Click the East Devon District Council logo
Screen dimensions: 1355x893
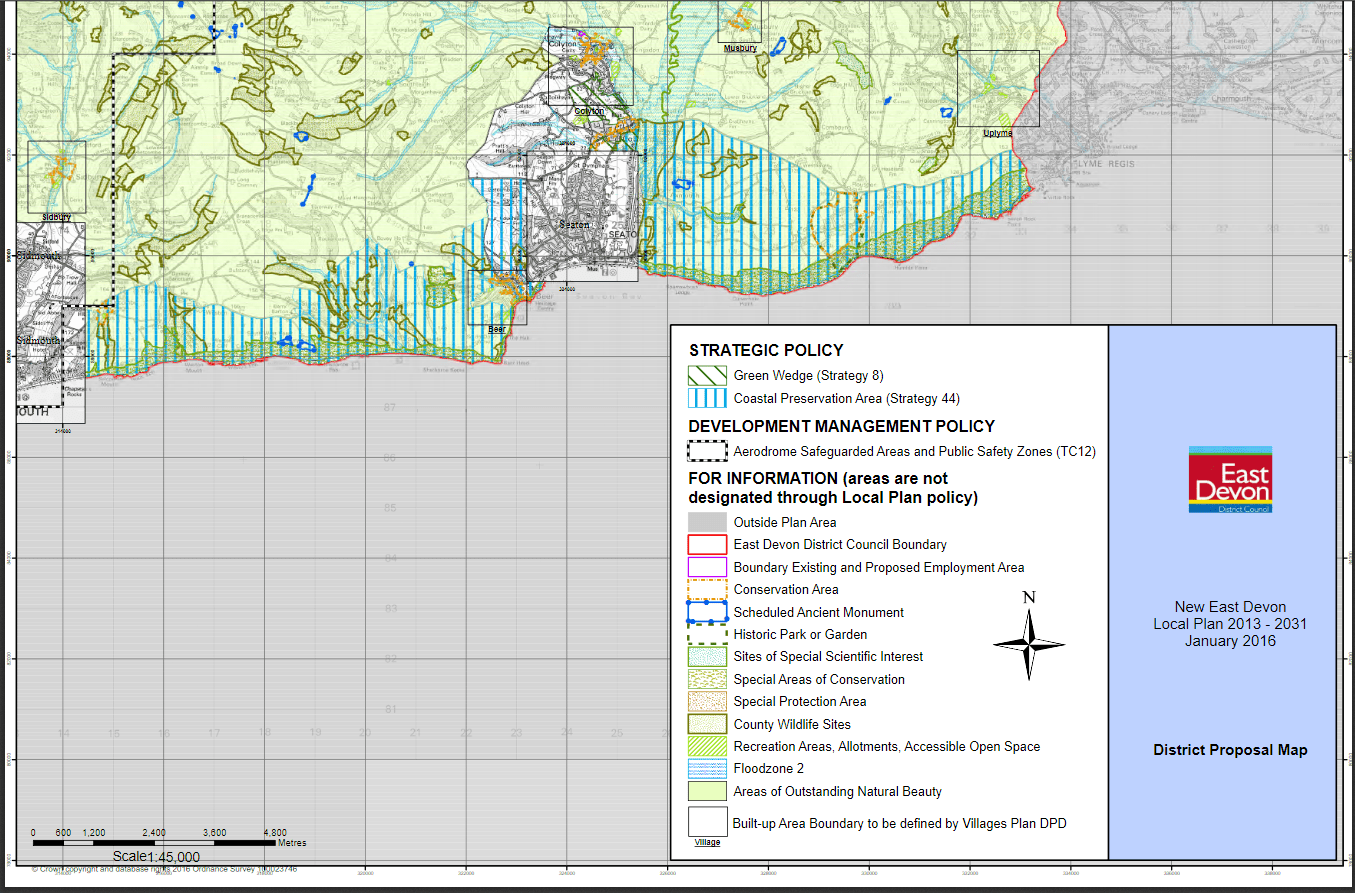[1229, 480]
